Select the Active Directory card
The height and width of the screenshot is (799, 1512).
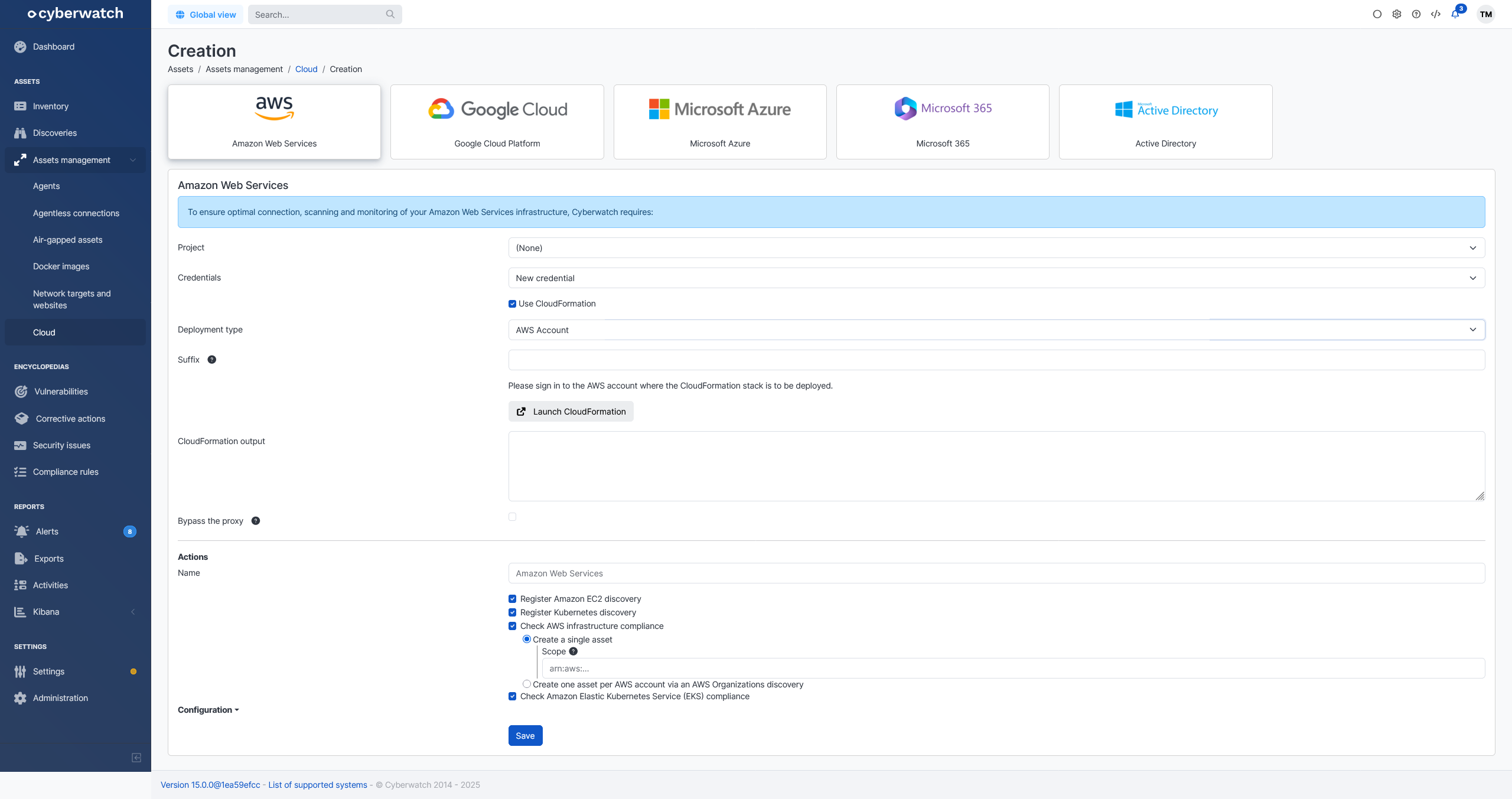[x=1166, y=122]
